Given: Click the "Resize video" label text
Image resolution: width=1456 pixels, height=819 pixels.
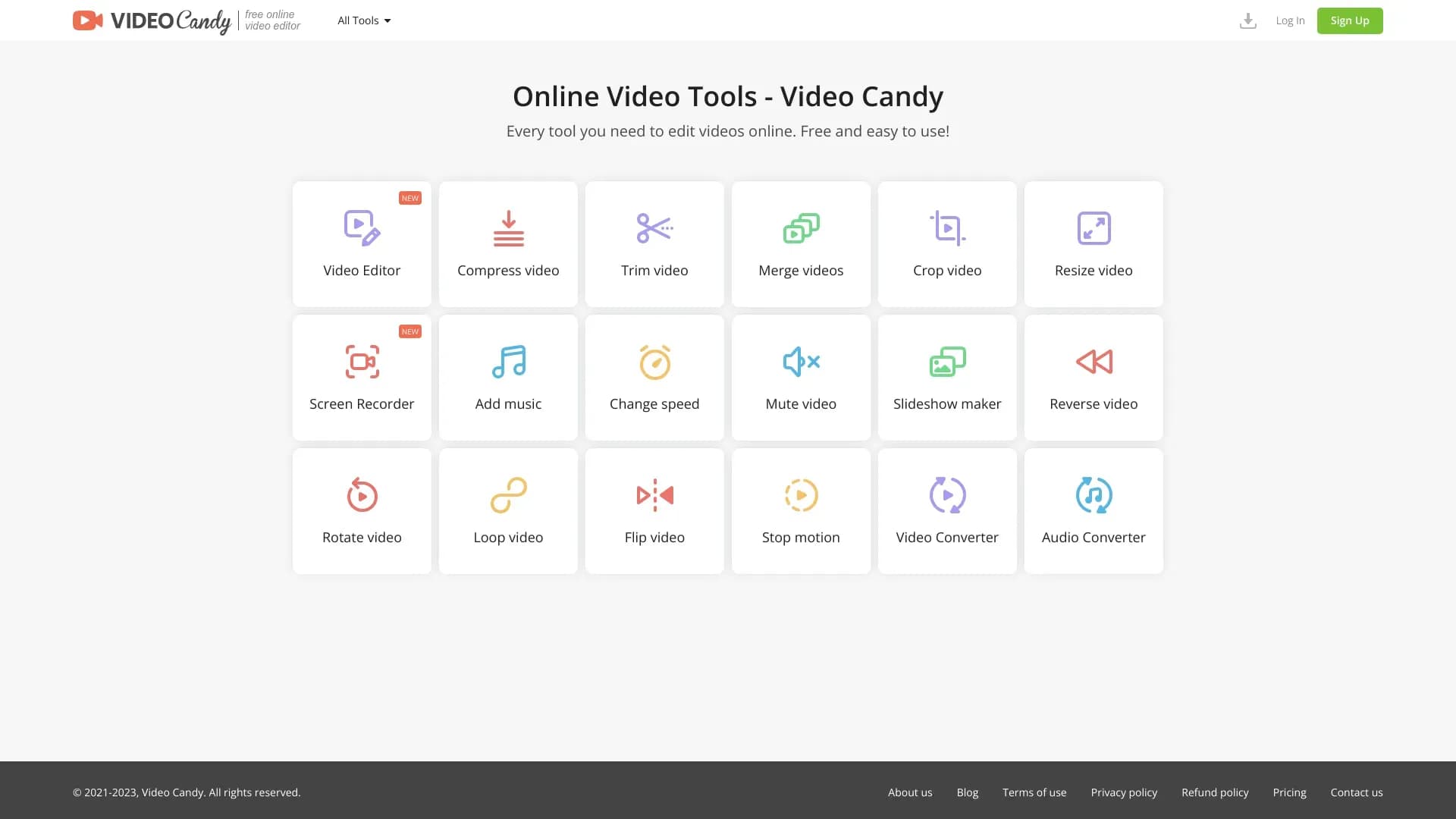Looking at the screenshot, I should tap(1094, 271).
